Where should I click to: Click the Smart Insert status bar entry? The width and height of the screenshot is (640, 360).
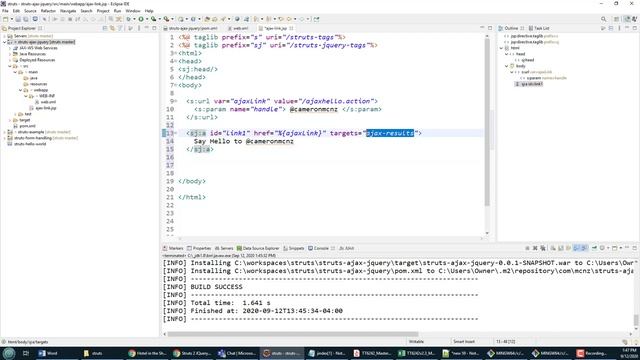tap(464, 342)
